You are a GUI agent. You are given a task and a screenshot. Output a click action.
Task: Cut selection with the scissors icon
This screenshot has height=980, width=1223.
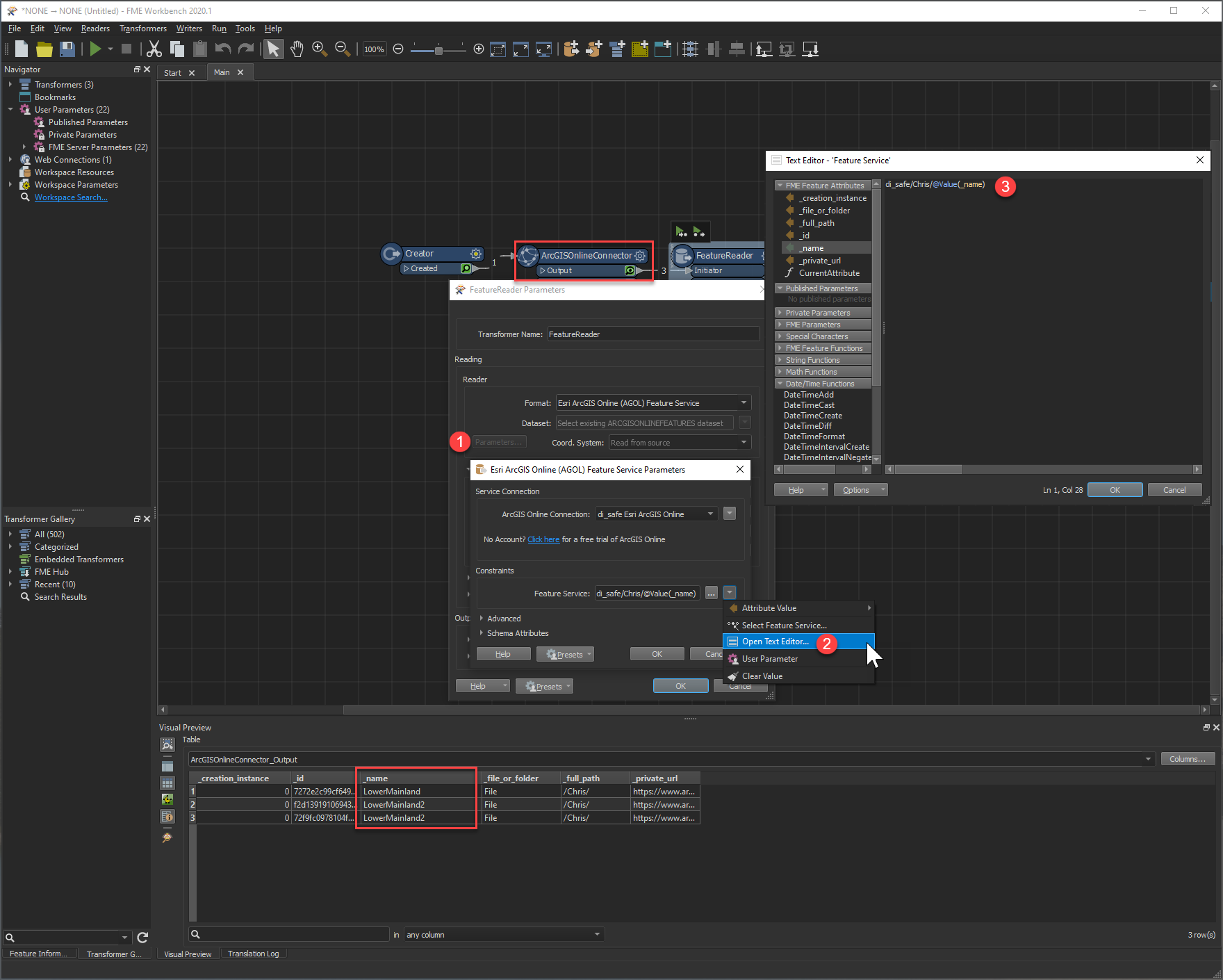(x=154, y=49)
